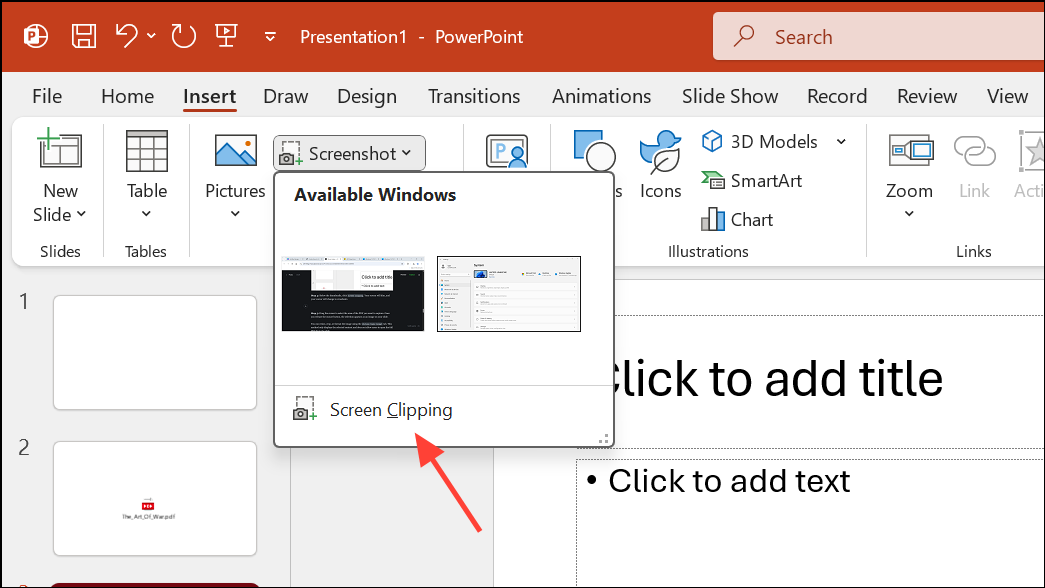
Task: Click the Save icon in title bar
Action: [x=84, y=37]
